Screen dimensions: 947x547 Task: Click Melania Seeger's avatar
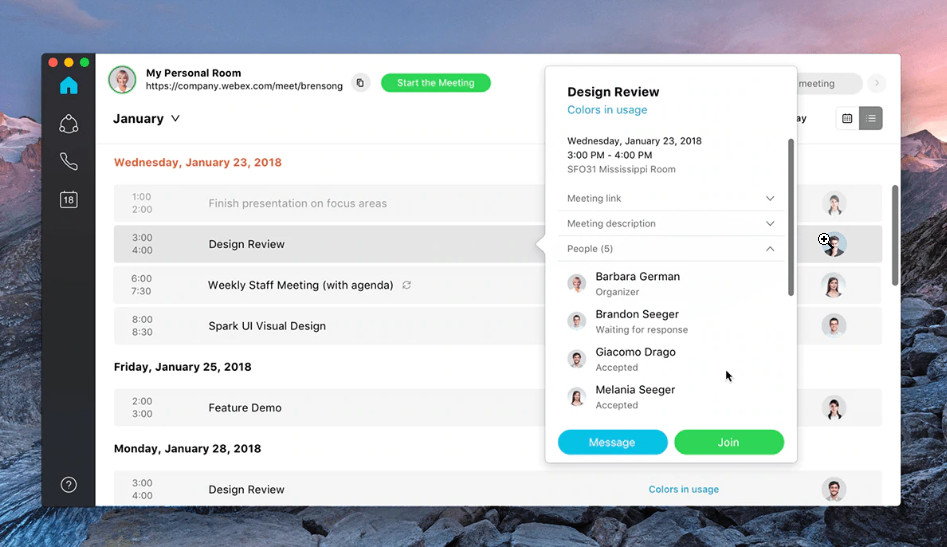pos(577,397)
